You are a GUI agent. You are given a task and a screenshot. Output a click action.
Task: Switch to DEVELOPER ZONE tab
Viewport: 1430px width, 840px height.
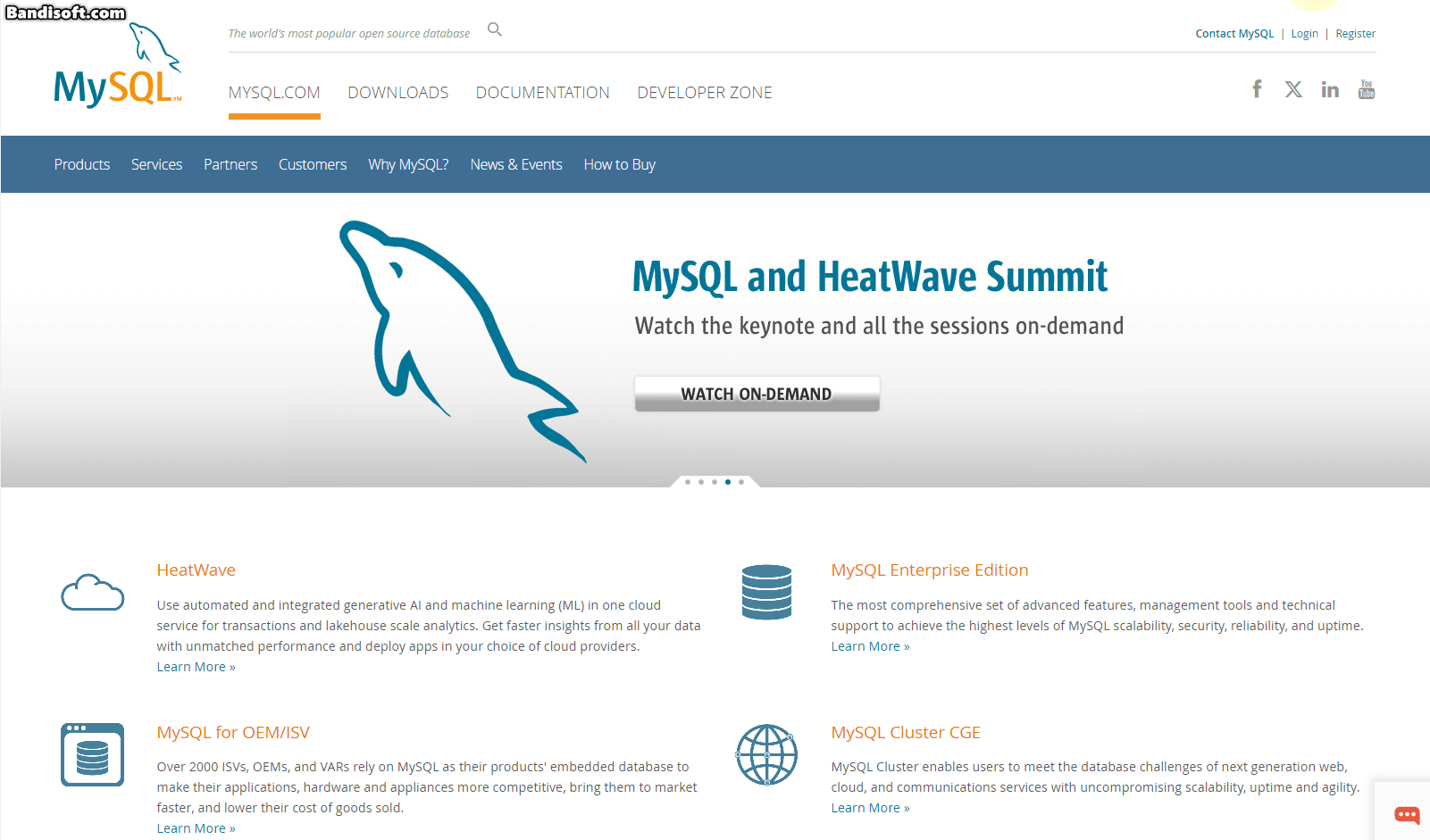[x=705, y=93]
